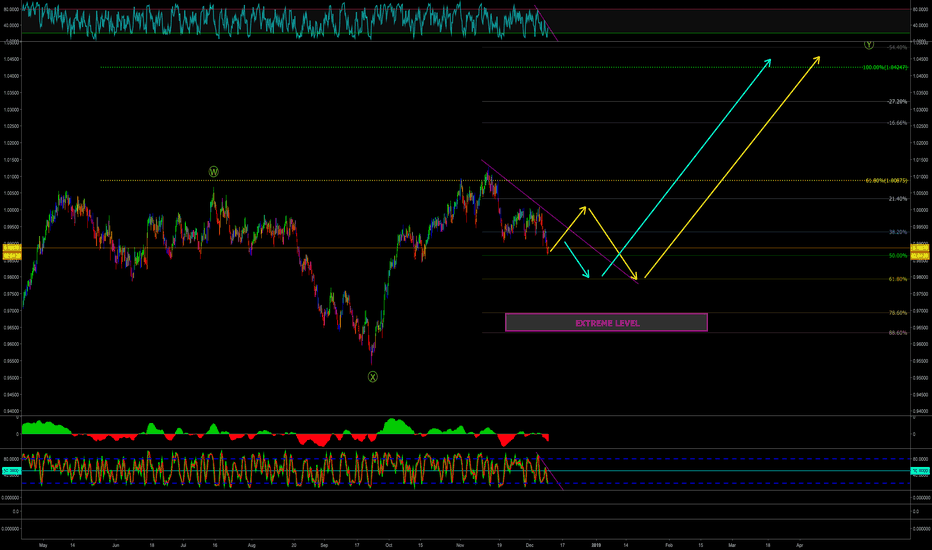
Task: Select the 78.60% retracement label
Action: [898, 312]
